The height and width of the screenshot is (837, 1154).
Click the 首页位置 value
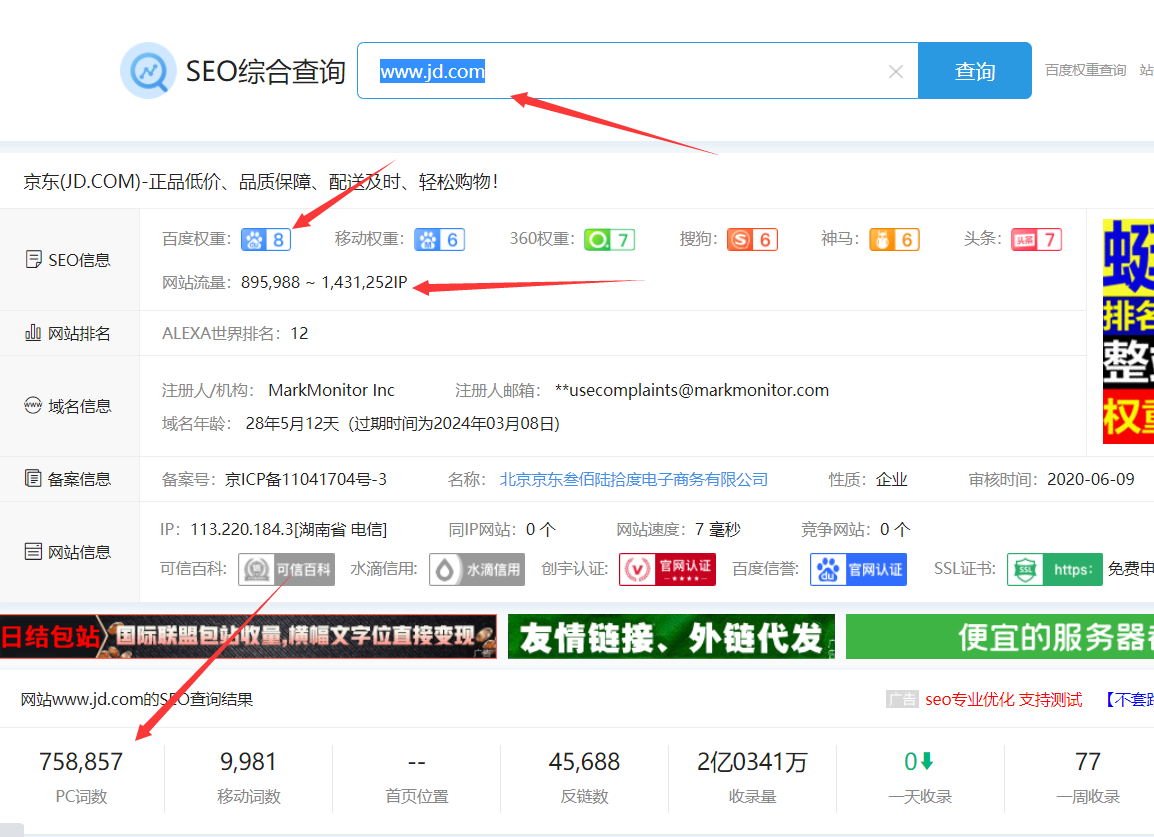tap(417, 762)
